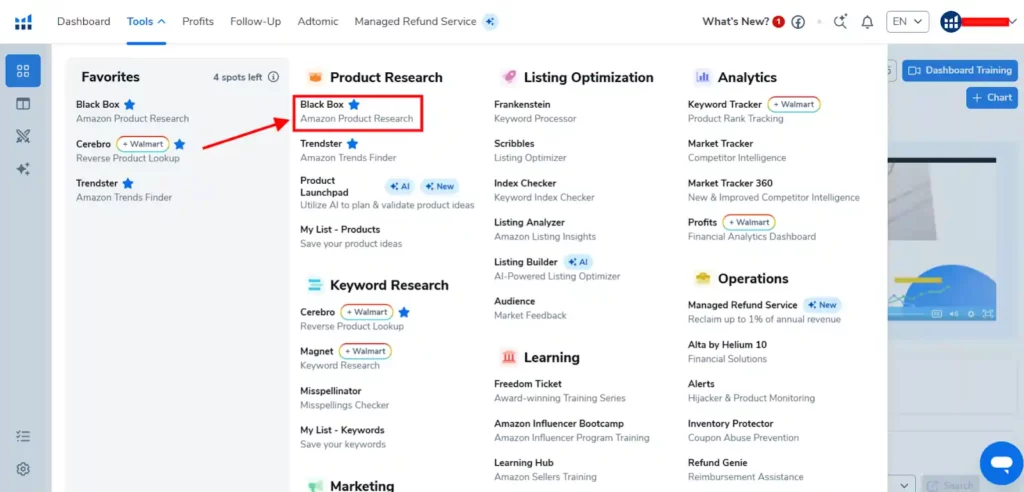The height and width of the screenshot is (492, 1024).
Task: Select the dashboard grid icon in the sidebar
Action: click(x=23, y=71)
